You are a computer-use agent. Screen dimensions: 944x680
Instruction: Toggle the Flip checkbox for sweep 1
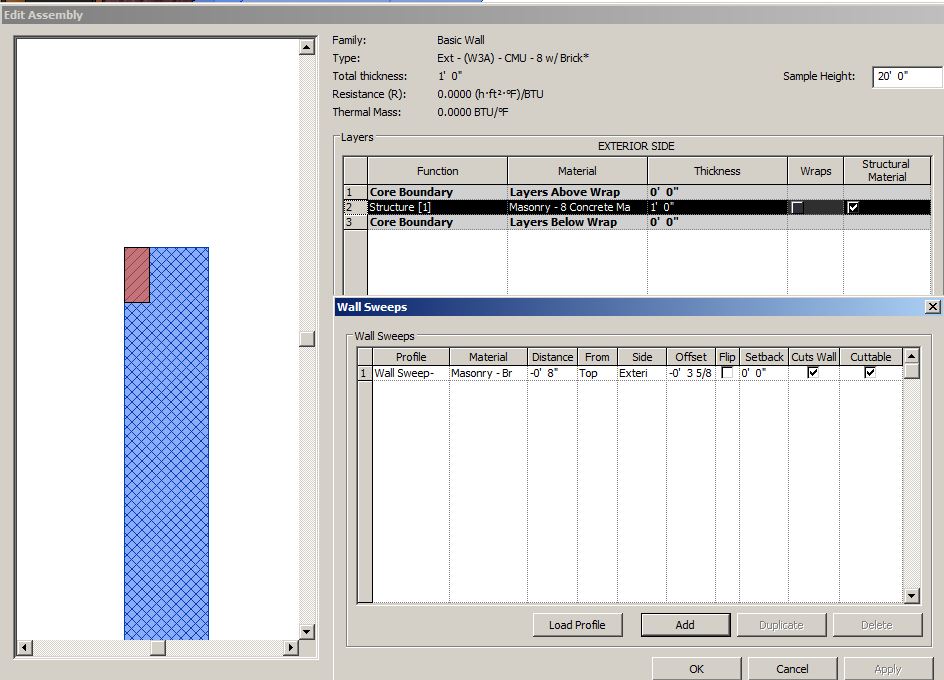[x=727, y=373]
